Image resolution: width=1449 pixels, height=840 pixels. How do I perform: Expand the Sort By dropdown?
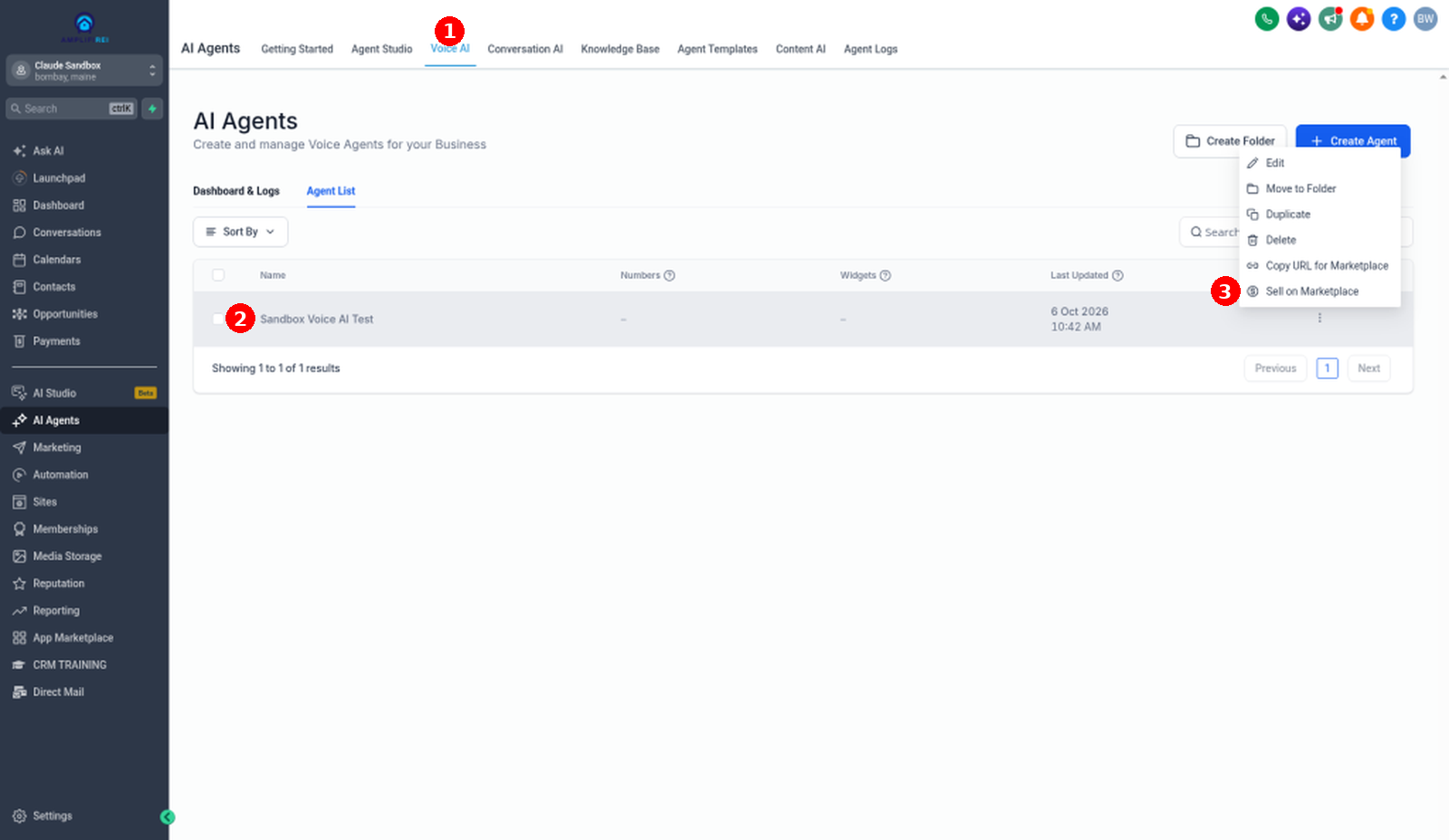point(240,232)
